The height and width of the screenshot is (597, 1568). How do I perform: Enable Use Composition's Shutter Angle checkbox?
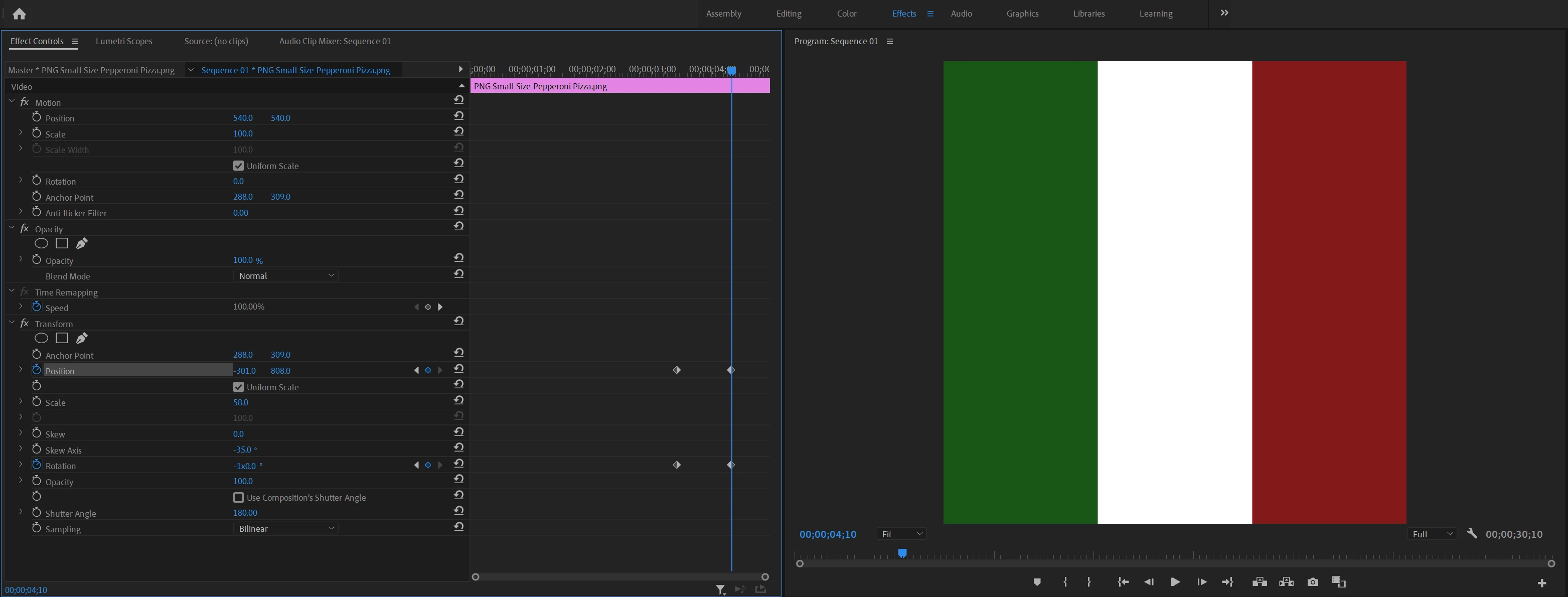pyautogui.click(x=239, y=498)
